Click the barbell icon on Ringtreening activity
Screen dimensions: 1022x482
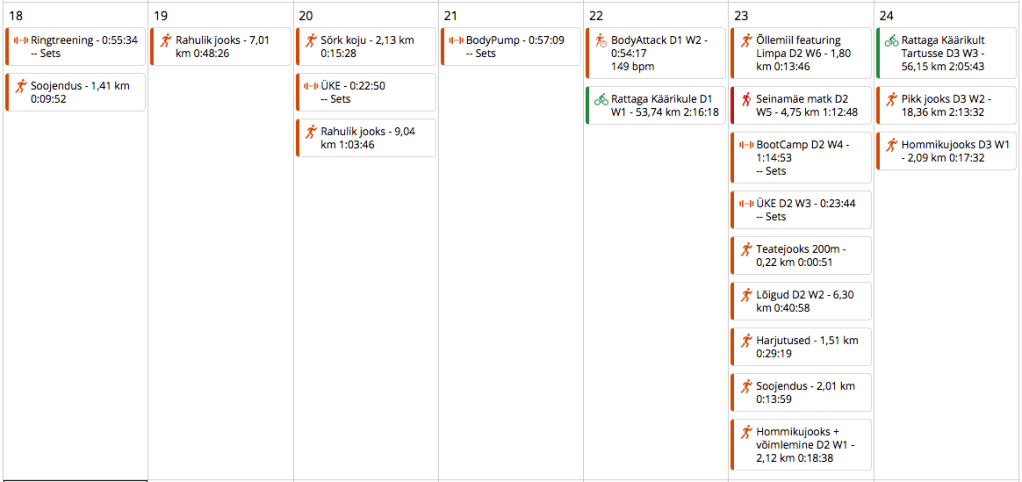point(21,40)
